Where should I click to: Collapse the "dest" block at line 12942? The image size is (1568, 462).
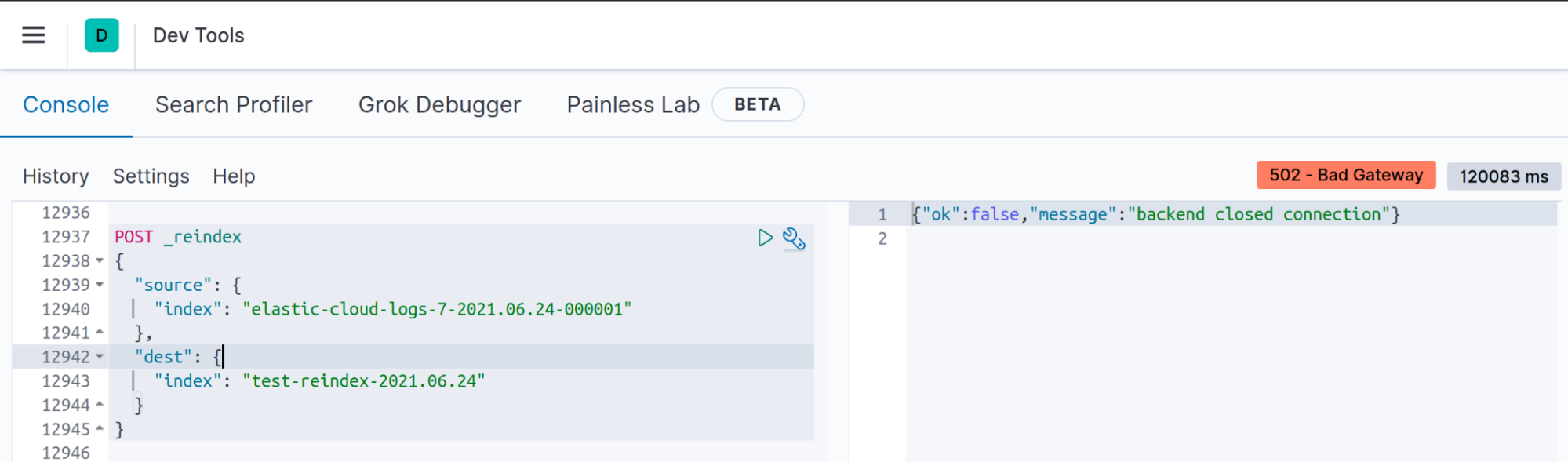pyautogui.click(x=100, y=357)
